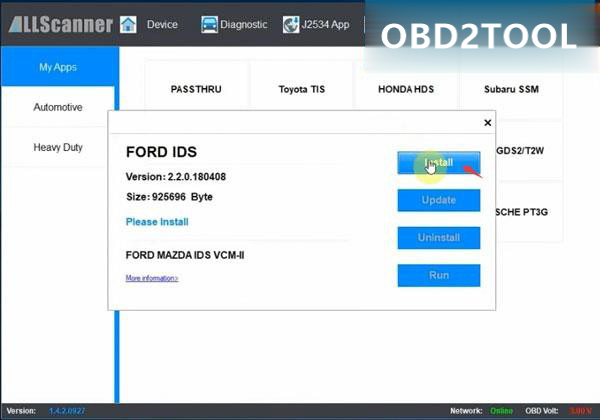Image resolution: width=600 pixels, height=420 pixels.
Task: Click the ALLScanner logo
Action: (x=61, y=24)
